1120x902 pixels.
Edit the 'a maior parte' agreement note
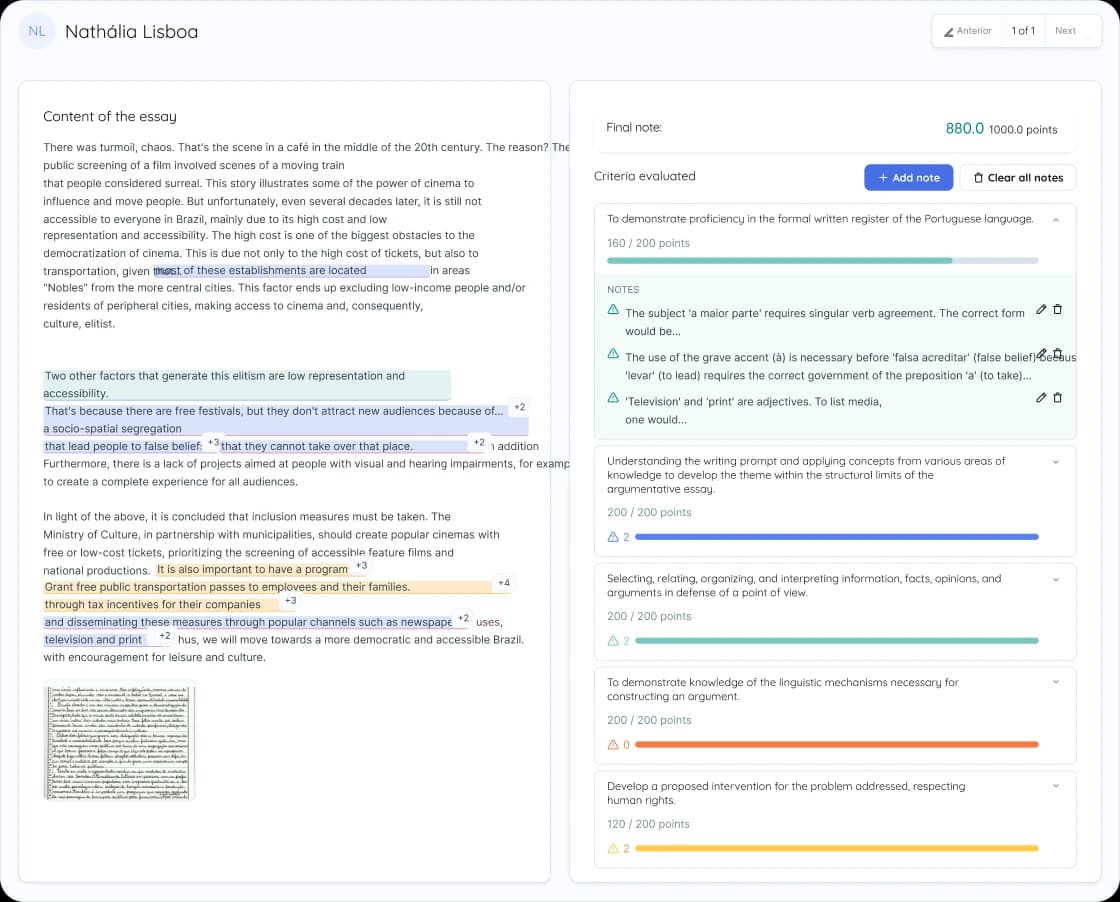1041,309
